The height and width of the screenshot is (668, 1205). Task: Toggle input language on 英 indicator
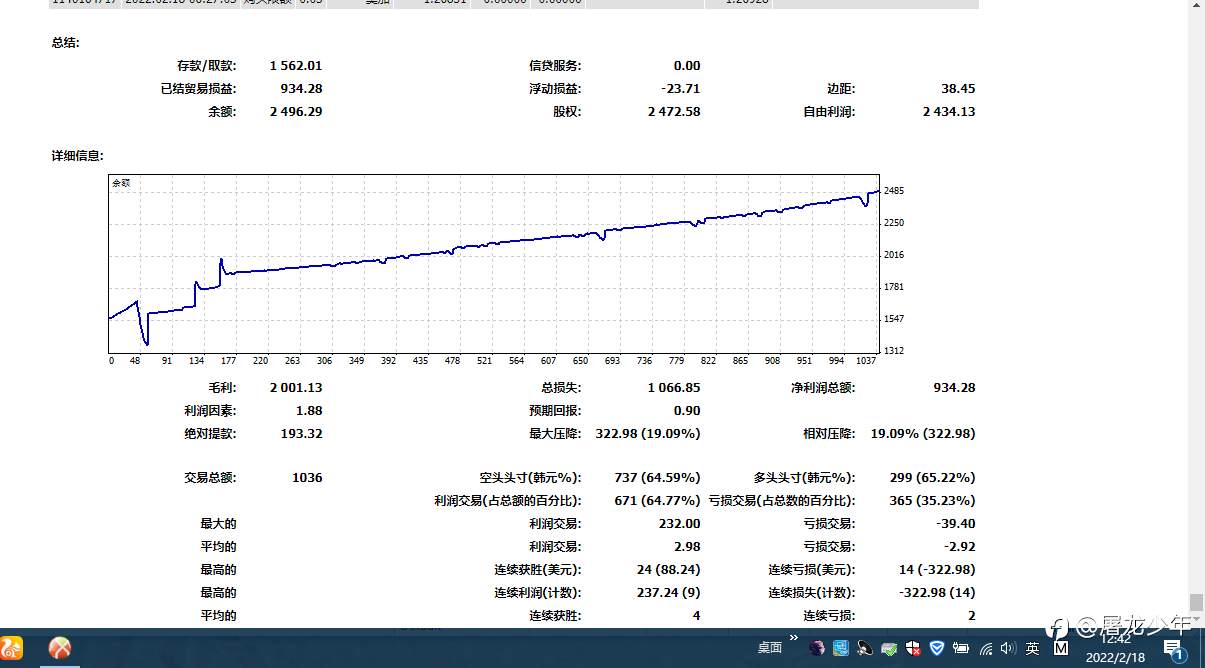(1033, 649)
